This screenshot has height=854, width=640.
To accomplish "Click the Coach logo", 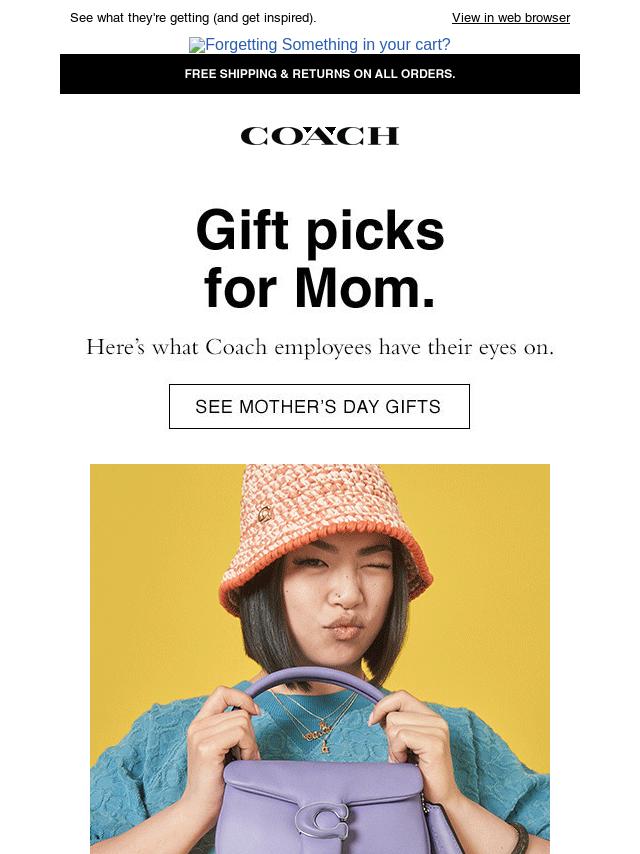I will [x=320, y=136].
